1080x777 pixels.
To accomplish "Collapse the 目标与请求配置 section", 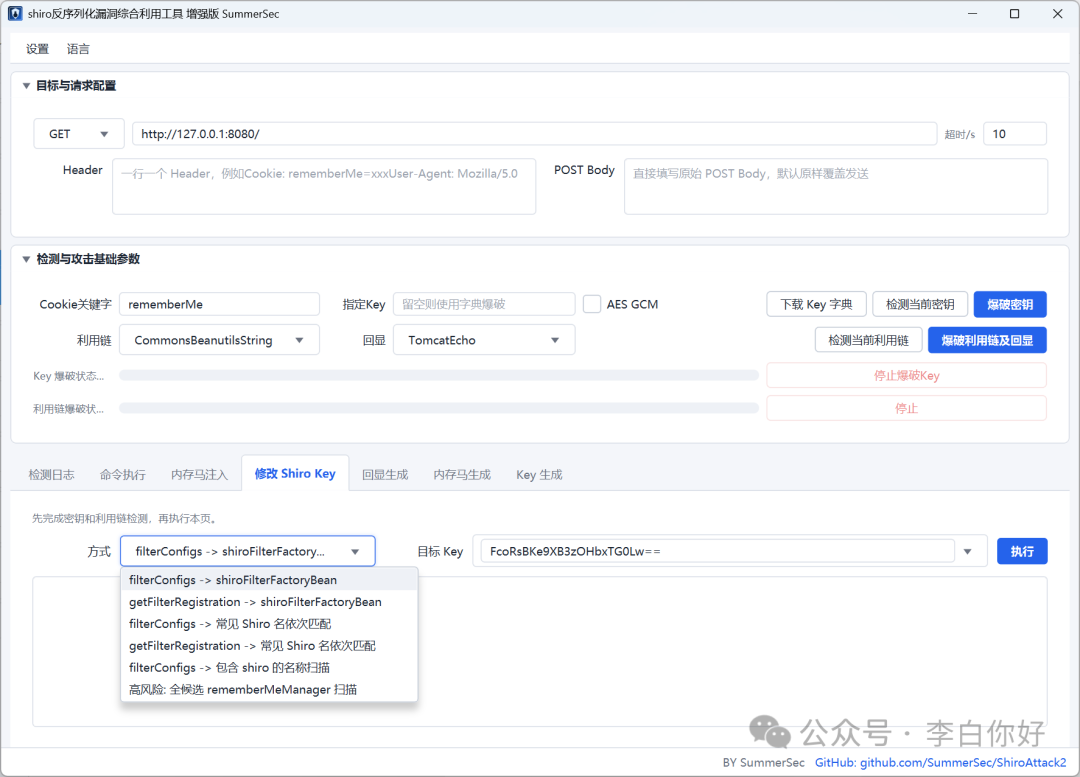I will (26, 85).
